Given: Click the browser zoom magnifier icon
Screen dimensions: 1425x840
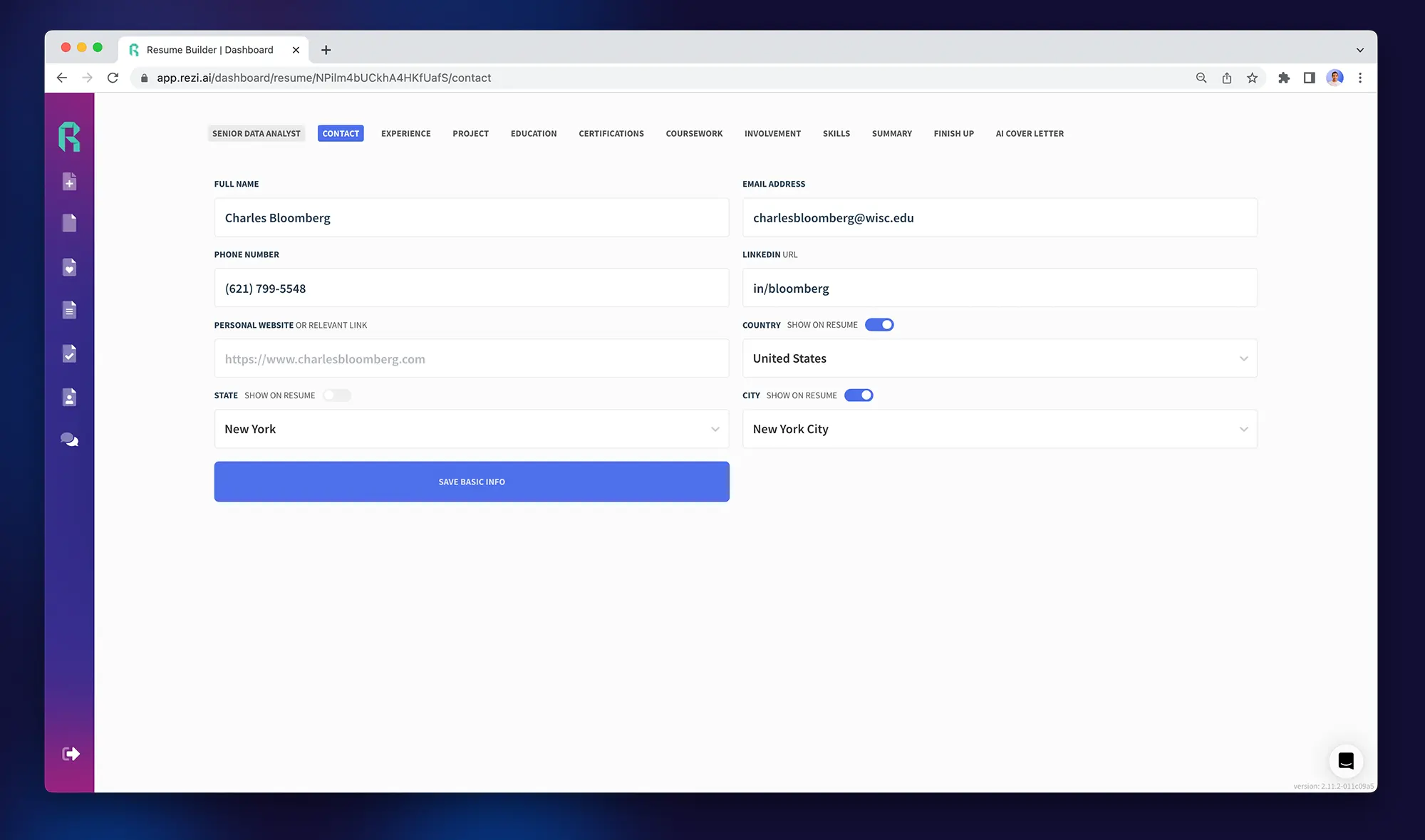Looking at the screenshot, I should click(1201, 78).
